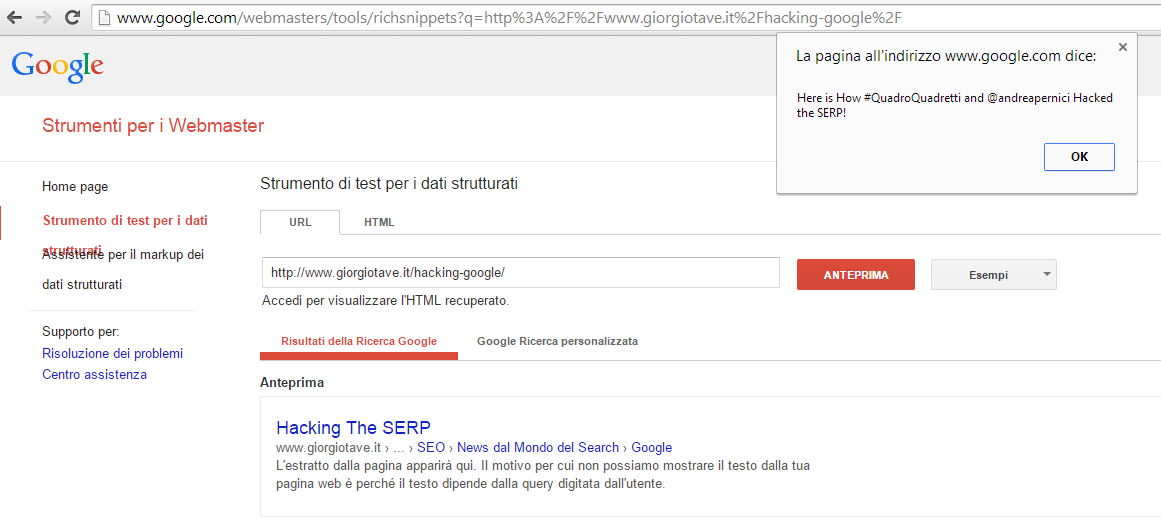The height and width of the screenshot is (525, 1161).
Task: Open the Esempi dropdown
Action: tap(994, 275)
